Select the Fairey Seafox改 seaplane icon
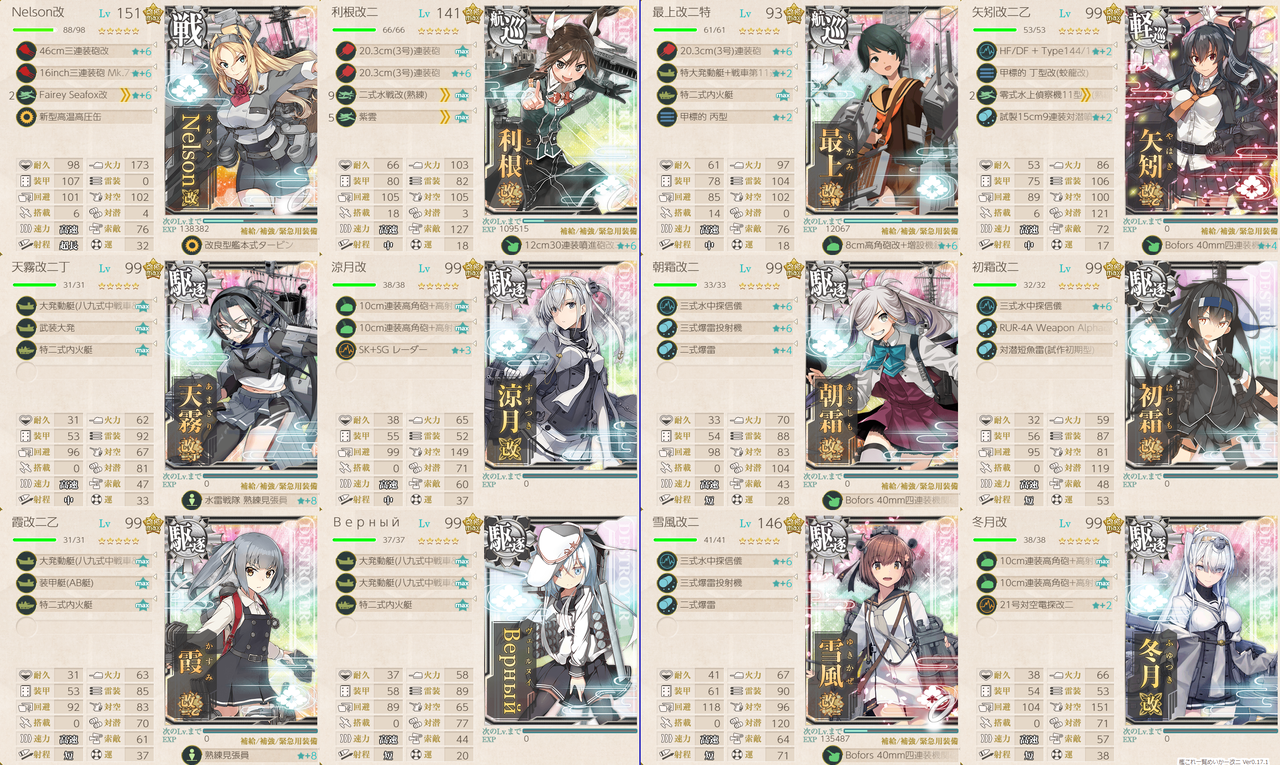This screenshot has height=765, width=1280. pos(25,95)
